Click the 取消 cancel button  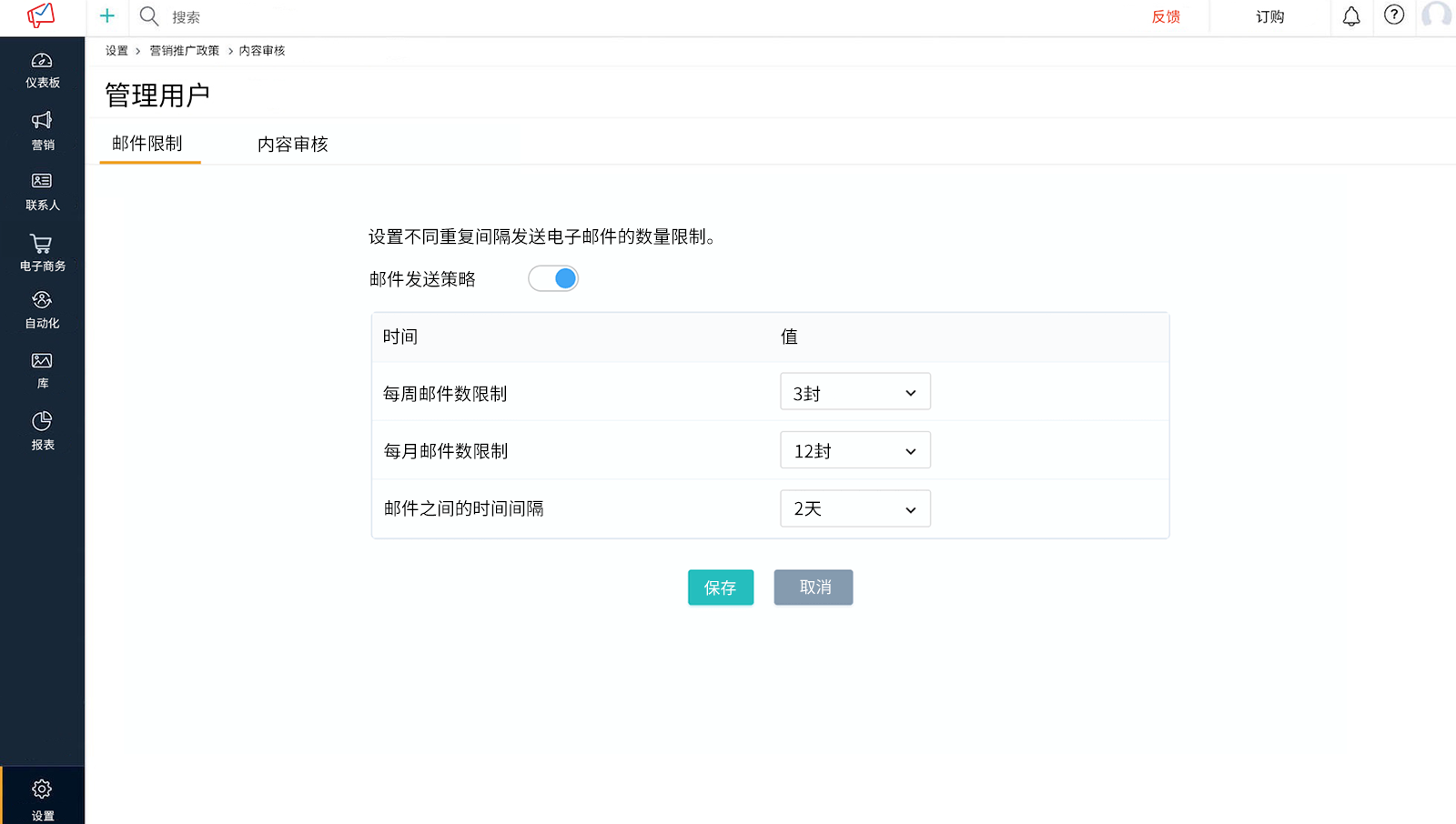814,588
